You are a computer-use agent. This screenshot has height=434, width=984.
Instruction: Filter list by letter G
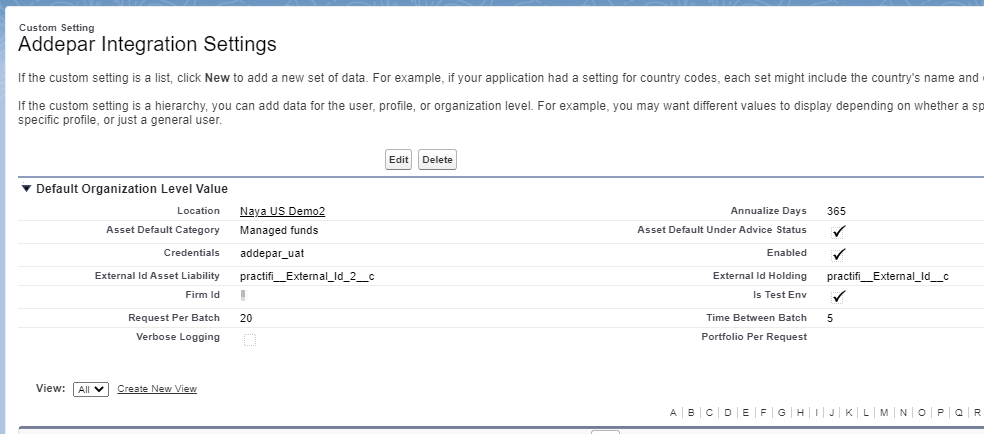tap(782, 413)
